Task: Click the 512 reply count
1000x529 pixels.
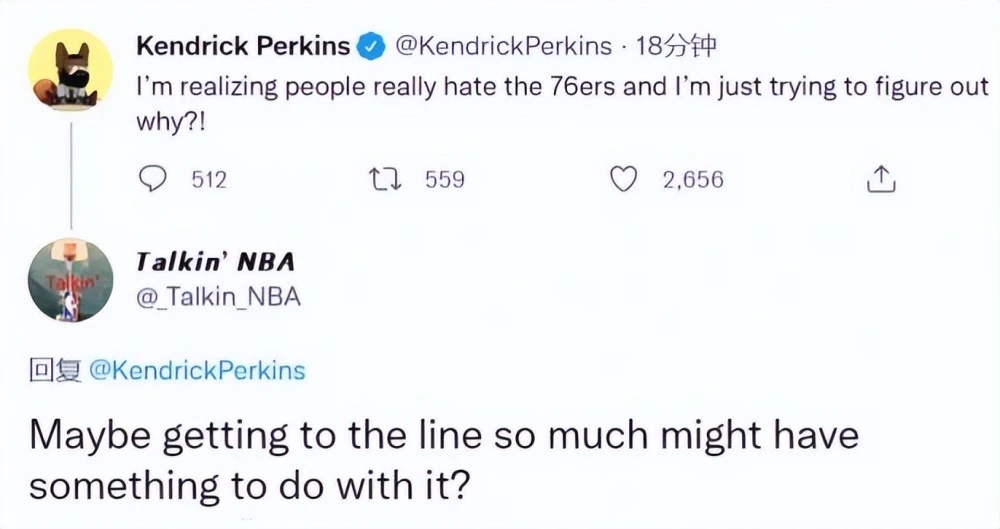Action: click(209, 180)
